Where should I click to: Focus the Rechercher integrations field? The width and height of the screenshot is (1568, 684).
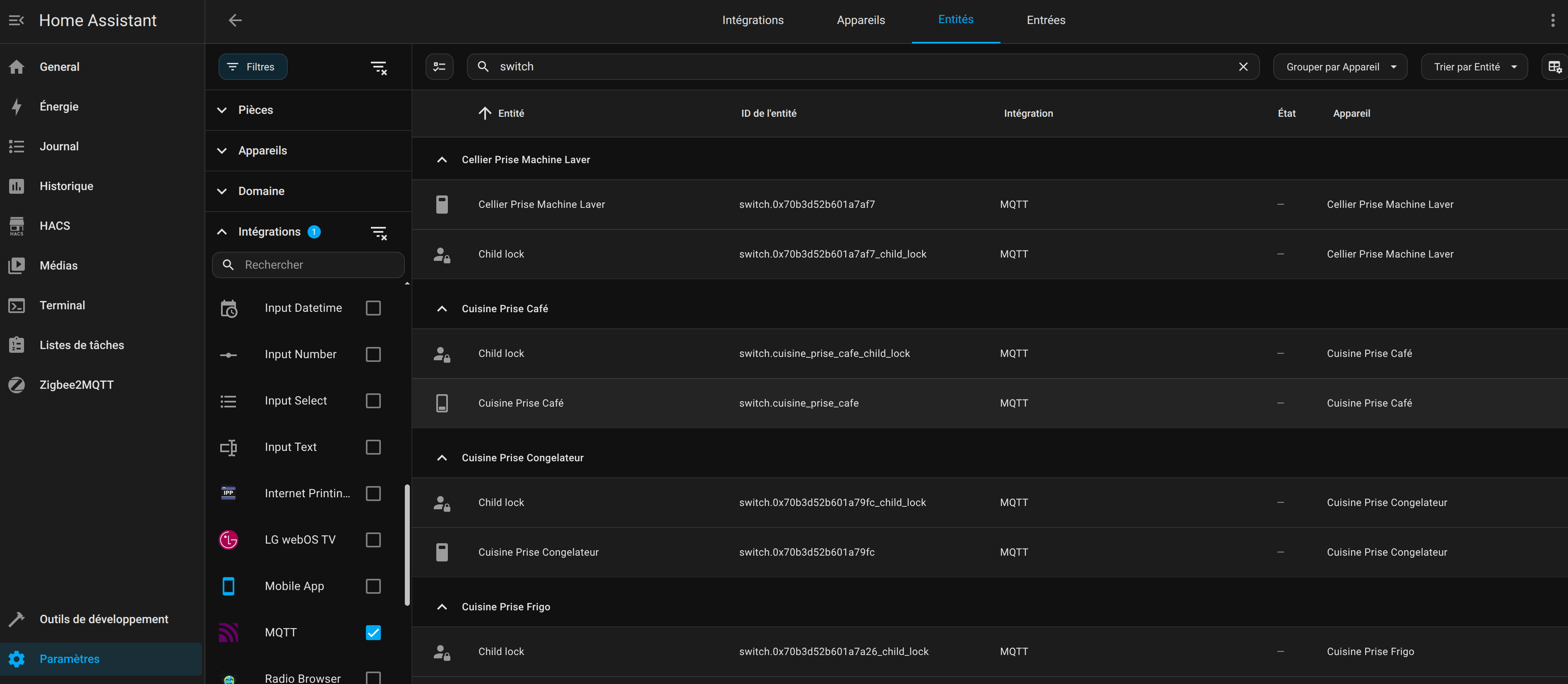click(x=308, y=265)
